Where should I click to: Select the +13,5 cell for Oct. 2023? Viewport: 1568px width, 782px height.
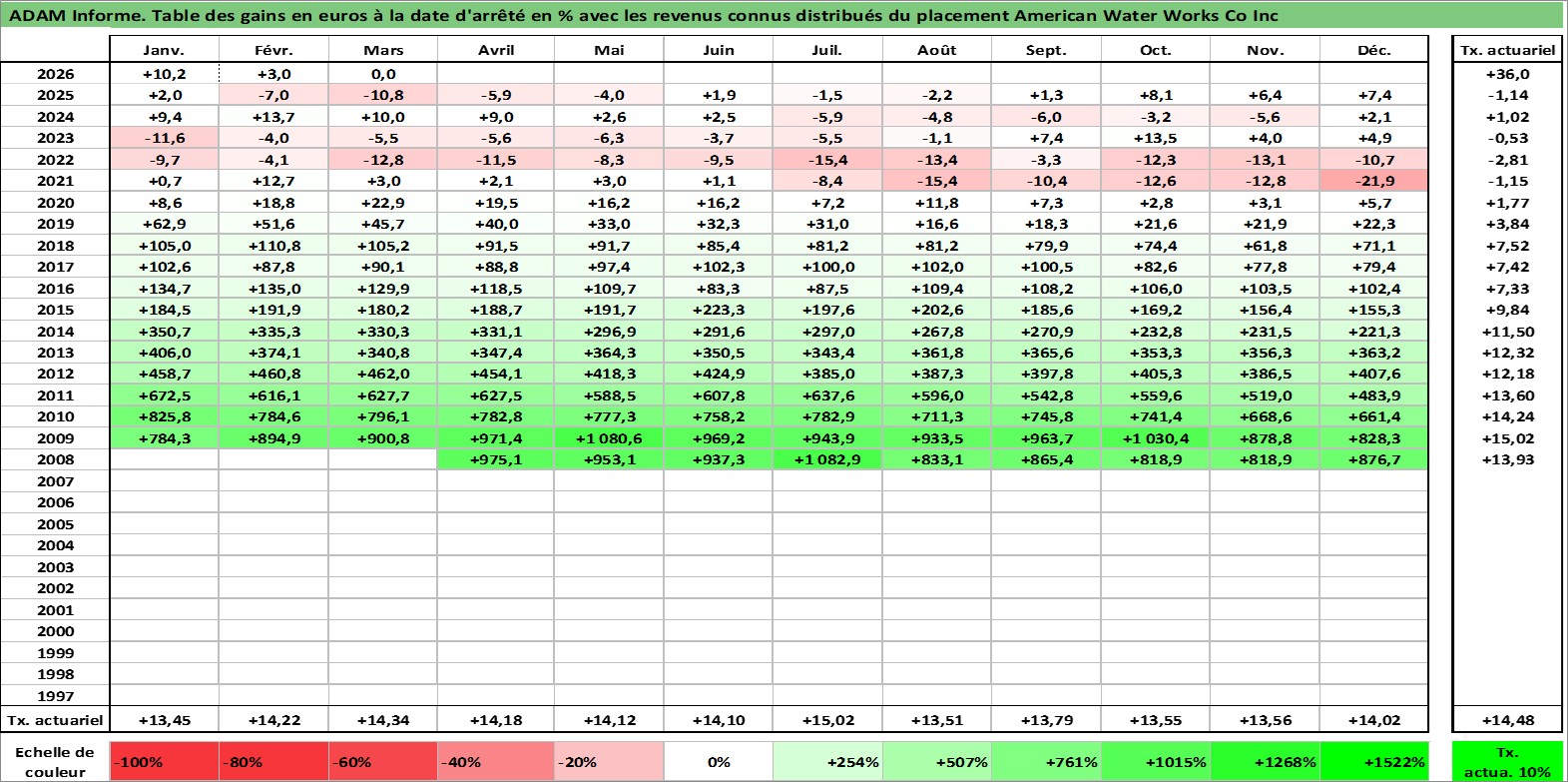(1156, 138)
